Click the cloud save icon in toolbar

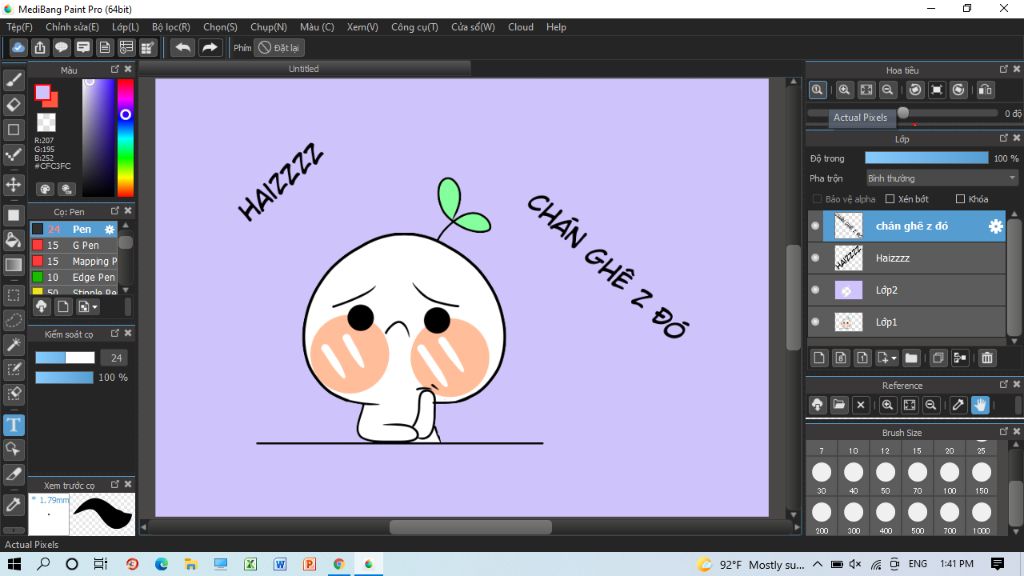coord(18,48)
